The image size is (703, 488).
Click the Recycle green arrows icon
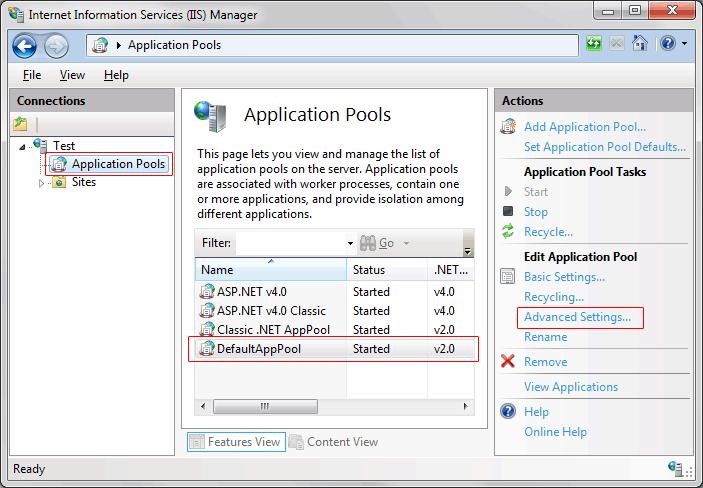coord(508,232)
